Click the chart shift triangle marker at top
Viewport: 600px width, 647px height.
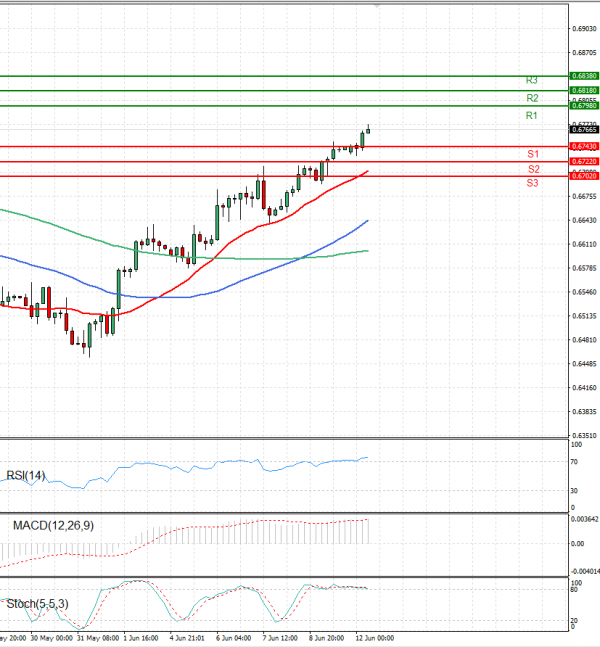tap(376, 6)
